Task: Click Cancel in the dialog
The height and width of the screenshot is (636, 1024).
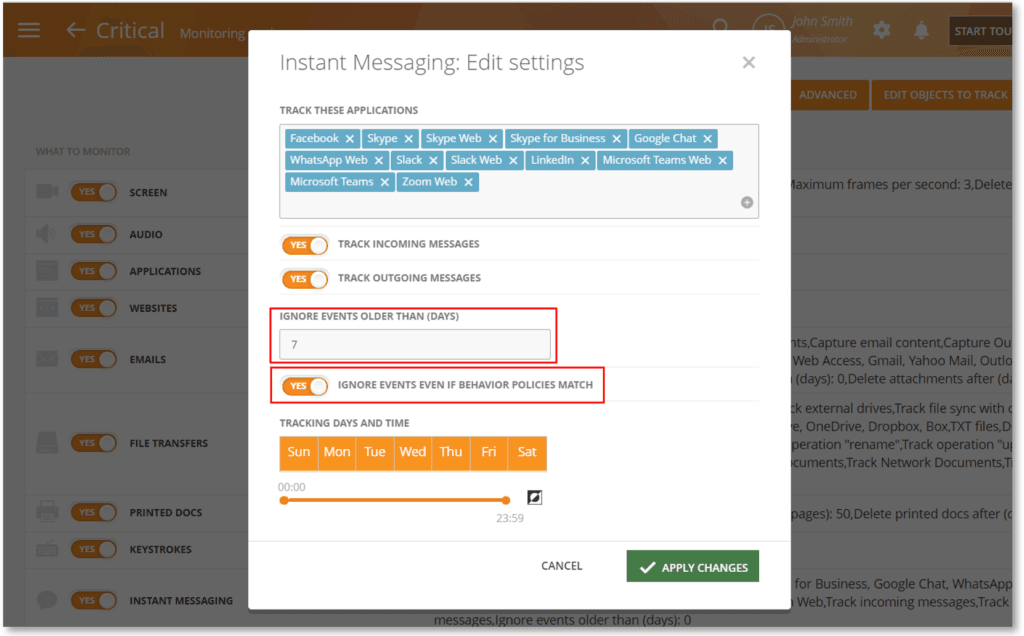Action: (562, 566)
